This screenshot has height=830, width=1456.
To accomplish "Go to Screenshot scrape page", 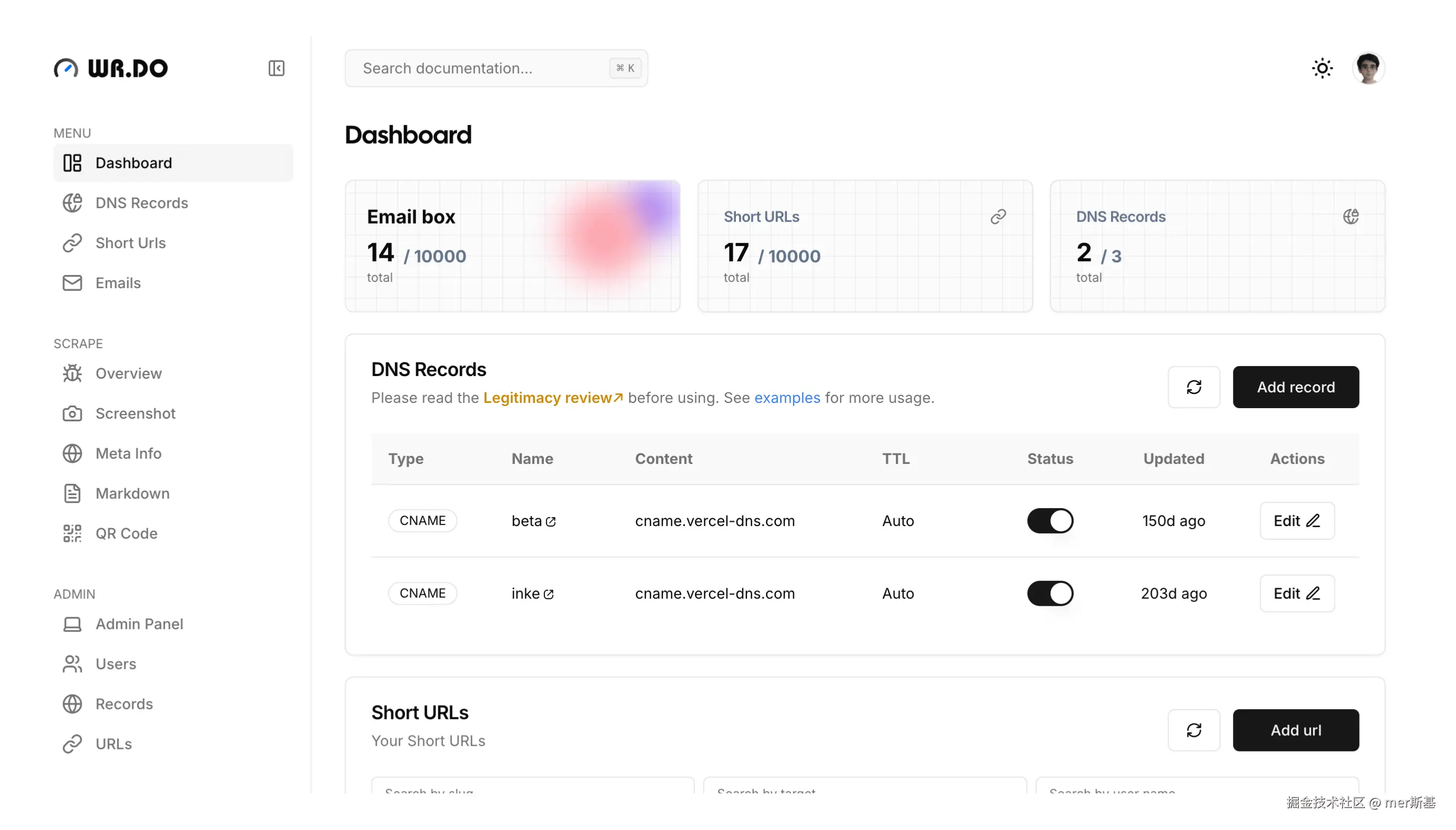I will point(135,413).
